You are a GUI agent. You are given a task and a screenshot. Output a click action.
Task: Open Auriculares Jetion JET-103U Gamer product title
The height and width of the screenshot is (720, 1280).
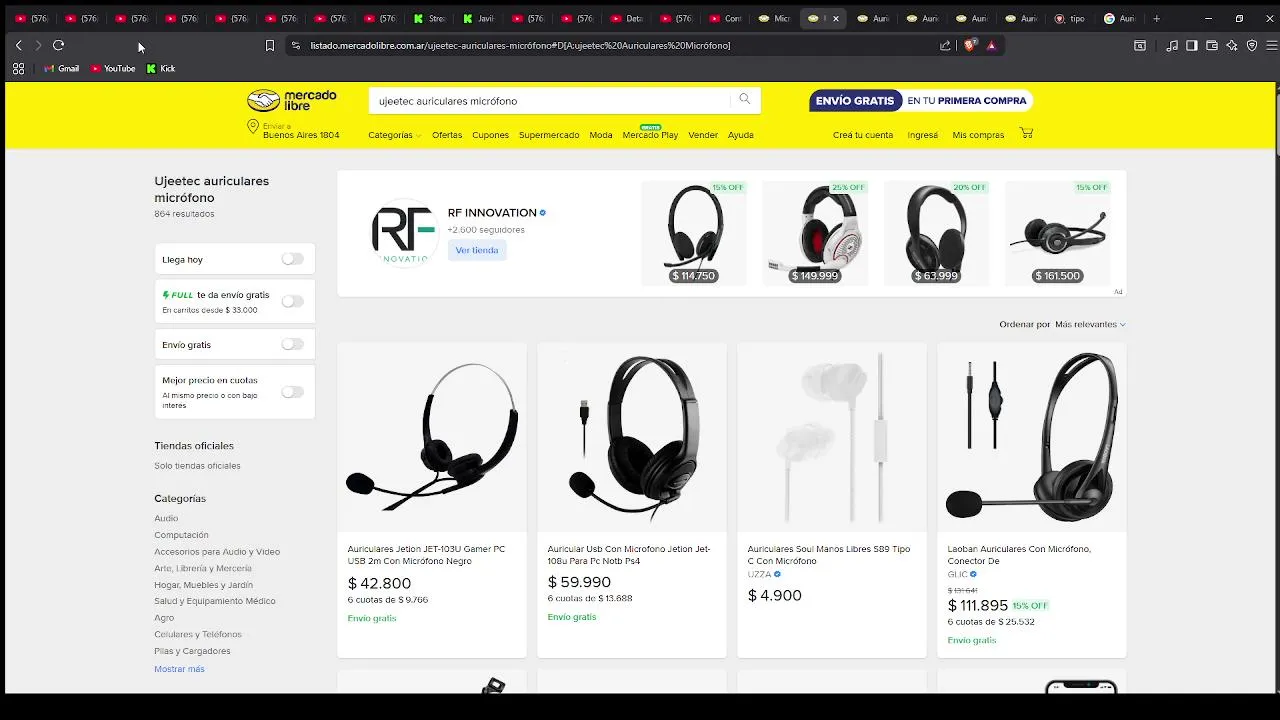426,555
